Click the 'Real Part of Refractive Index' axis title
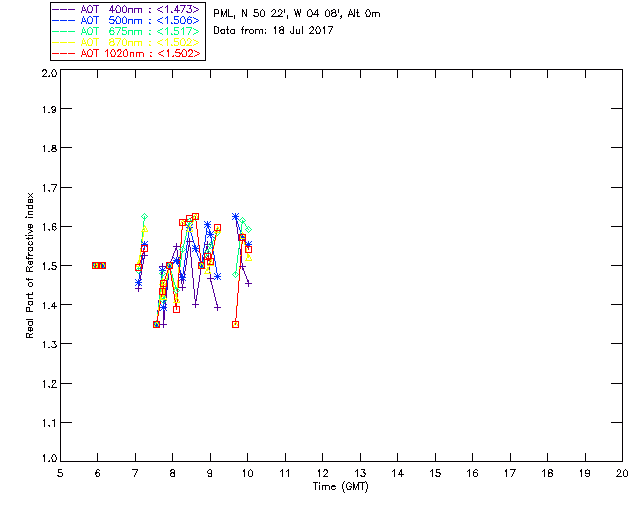 point(31,264)
